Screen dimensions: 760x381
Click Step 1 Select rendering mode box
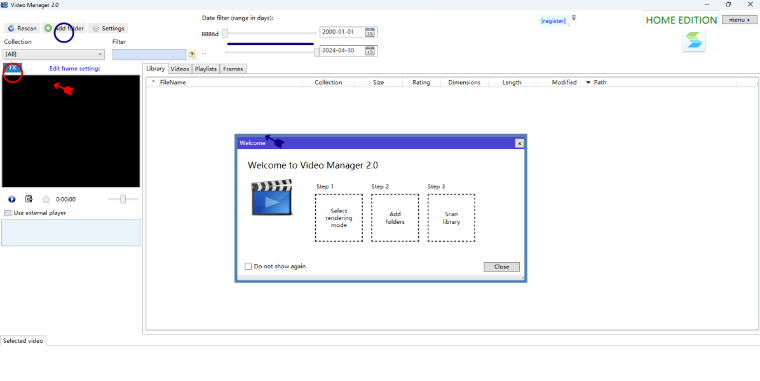click(x=339, y=218)
